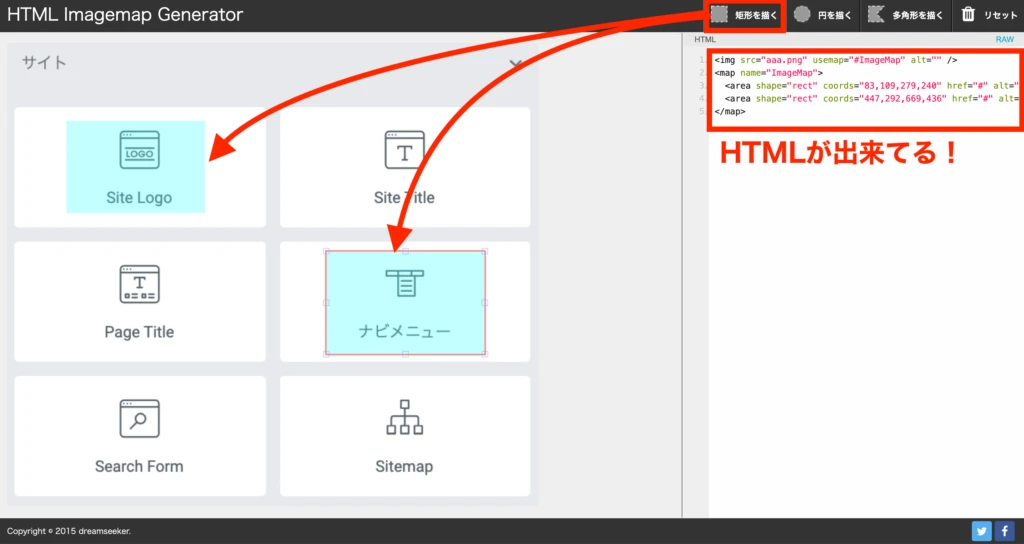Click the Page Title icon
1024x544 pixels.
(x=139, y=284)
